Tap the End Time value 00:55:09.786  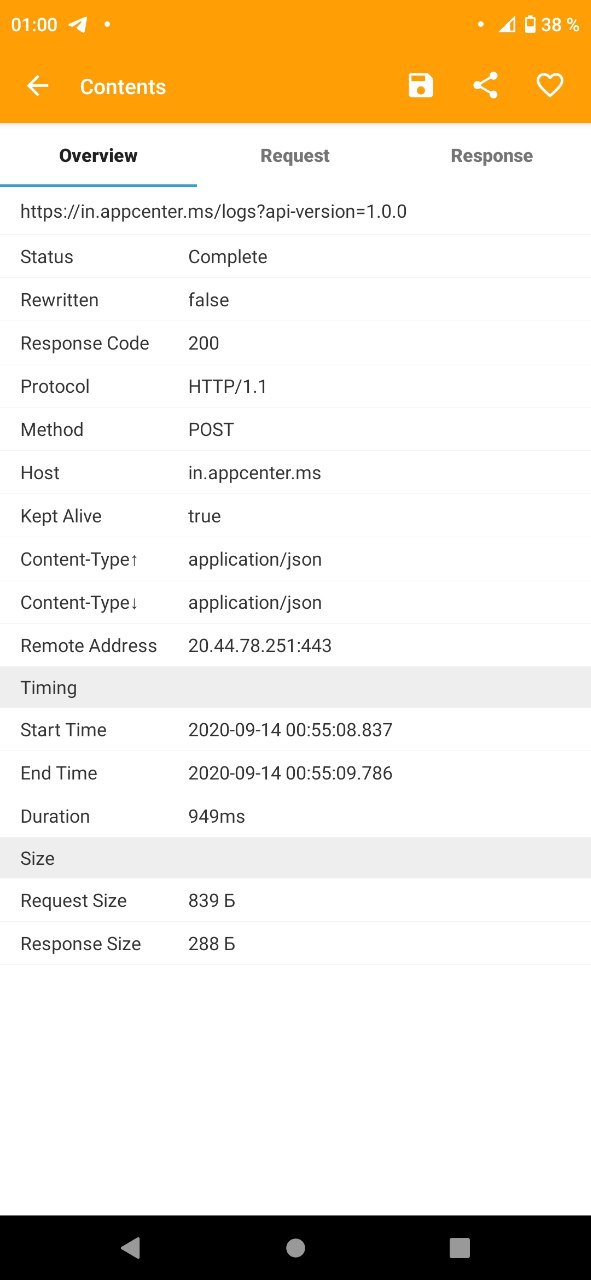[290, 773]
